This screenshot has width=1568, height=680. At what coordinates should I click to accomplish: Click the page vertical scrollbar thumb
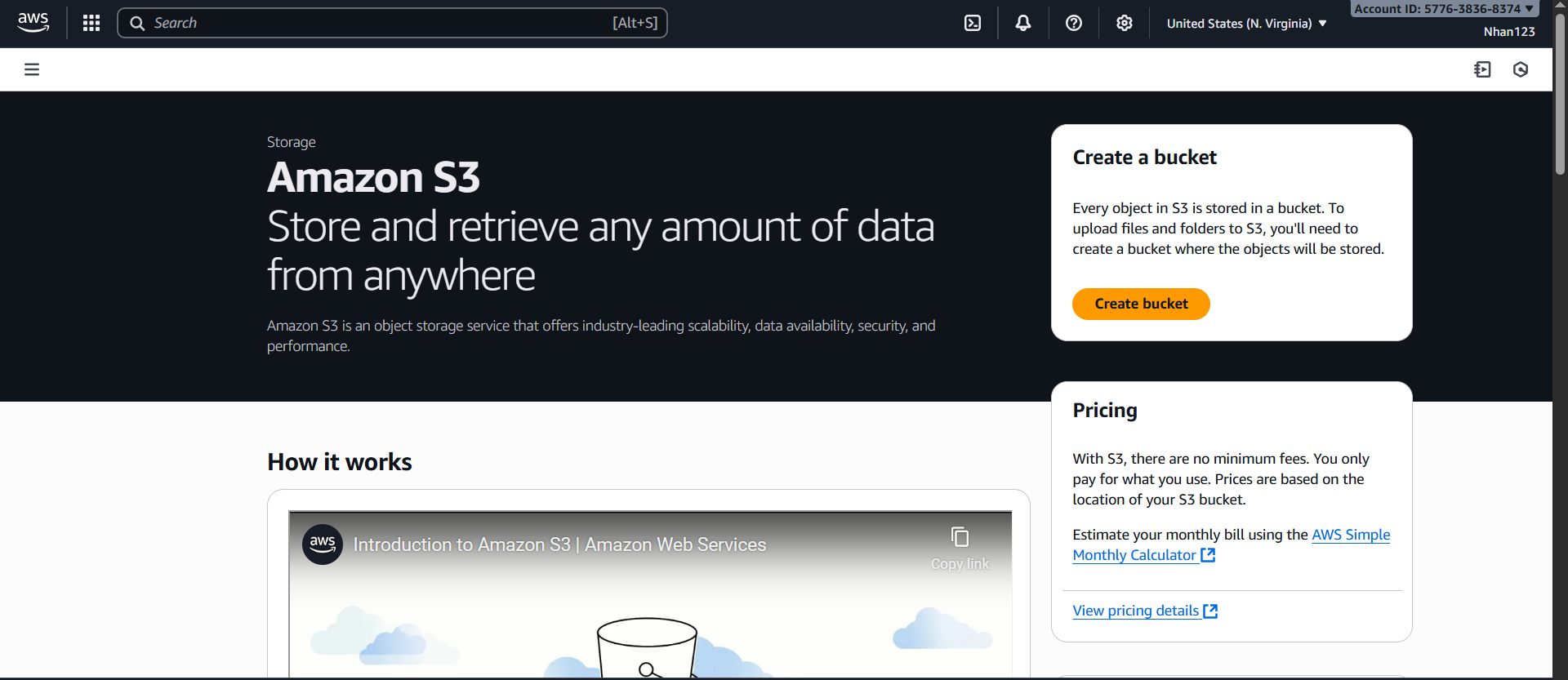(1560, 94)
